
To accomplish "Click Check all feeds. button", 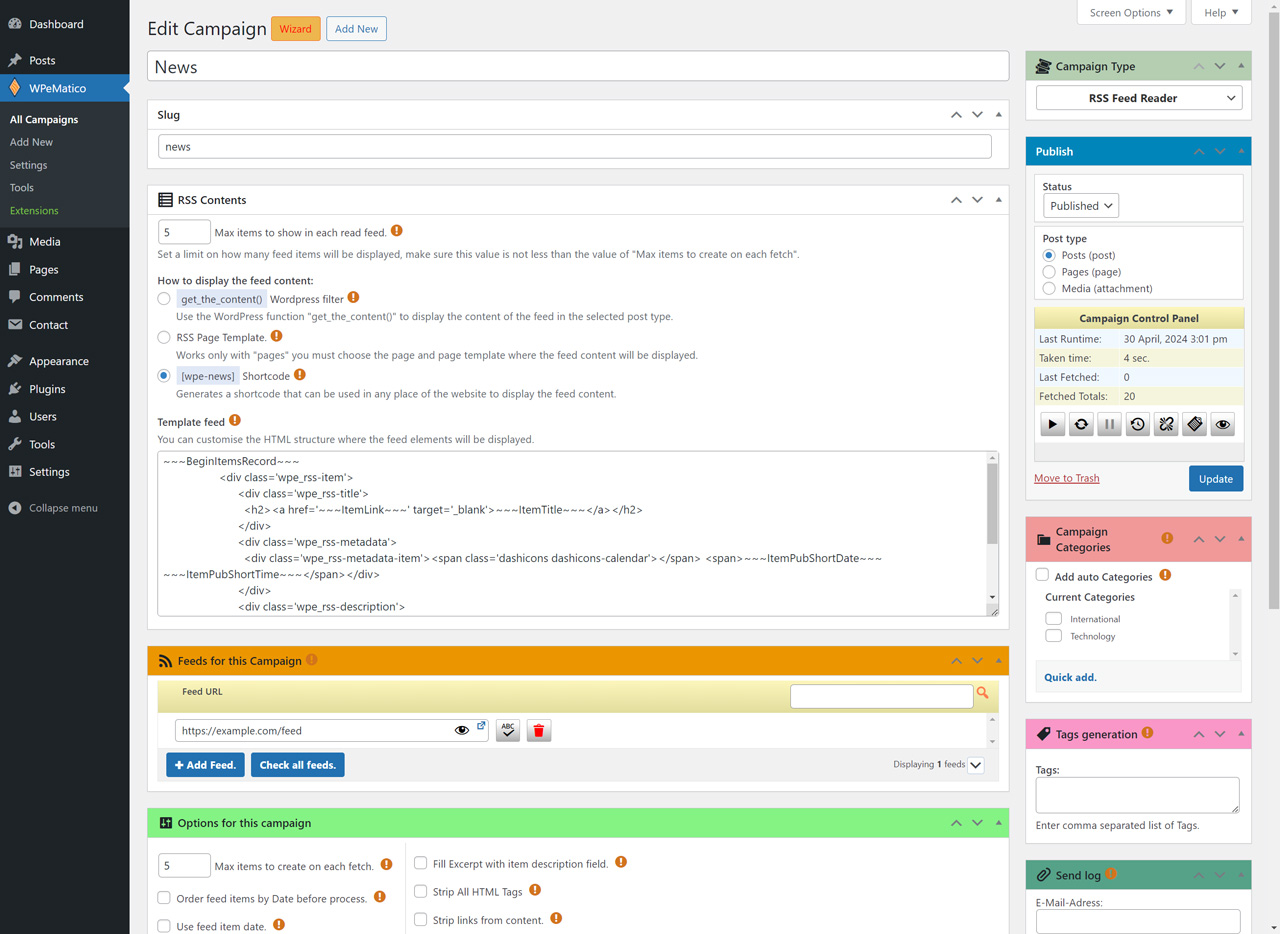I will (298, 765).
